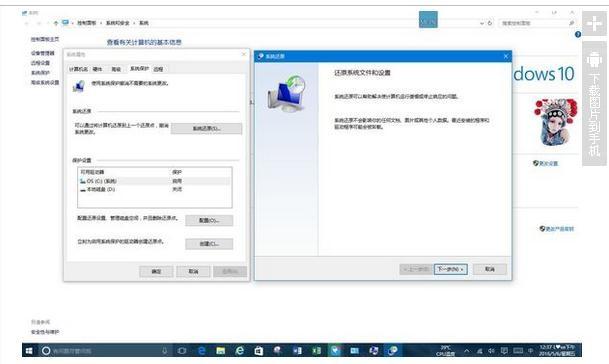Click the 系统还原(S)... button
609x364 pixels.
(x=206, y=129)
